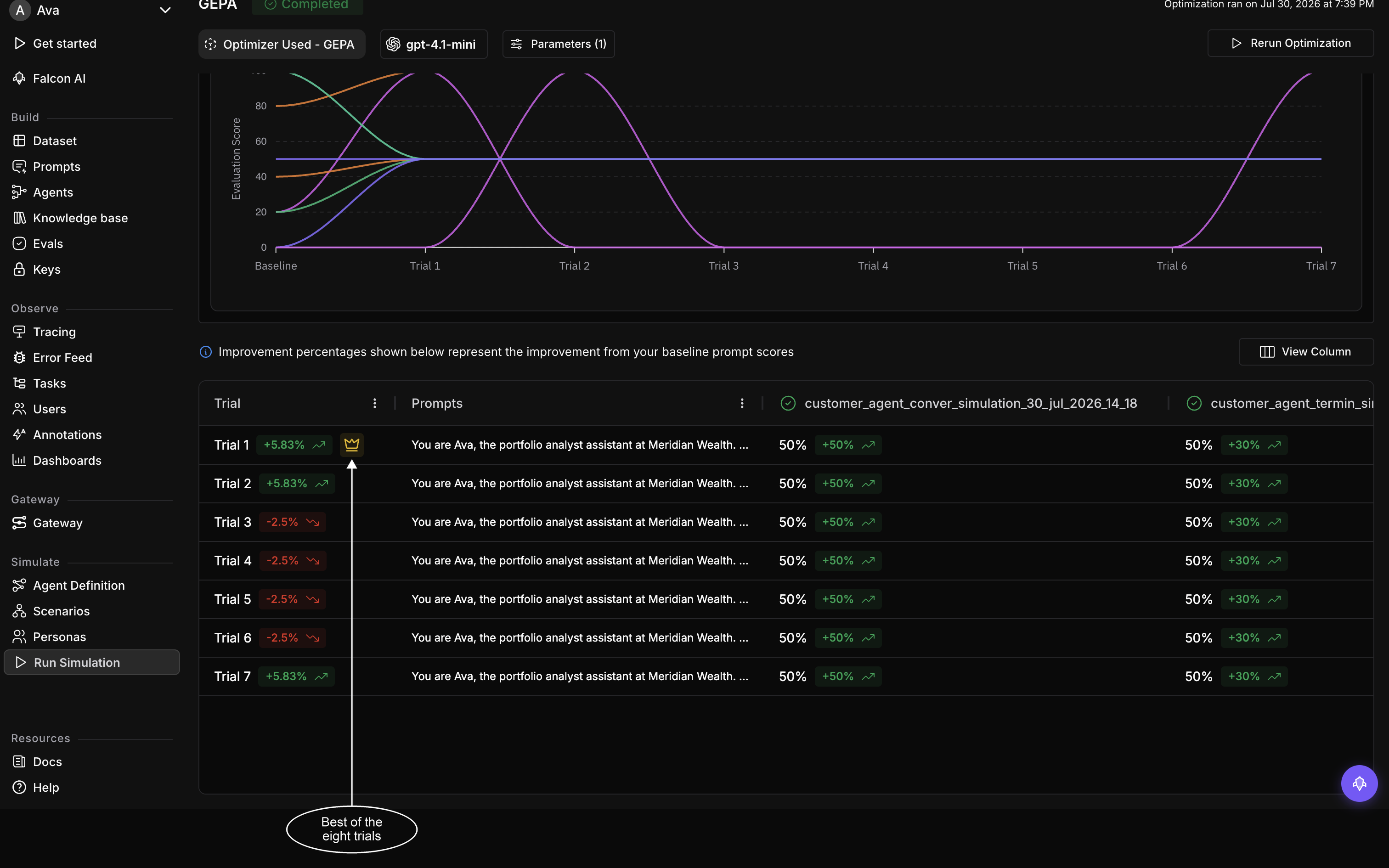Click the crown best-trial icon on Trial 1
1389x868 pixels.
pos(352,445)
